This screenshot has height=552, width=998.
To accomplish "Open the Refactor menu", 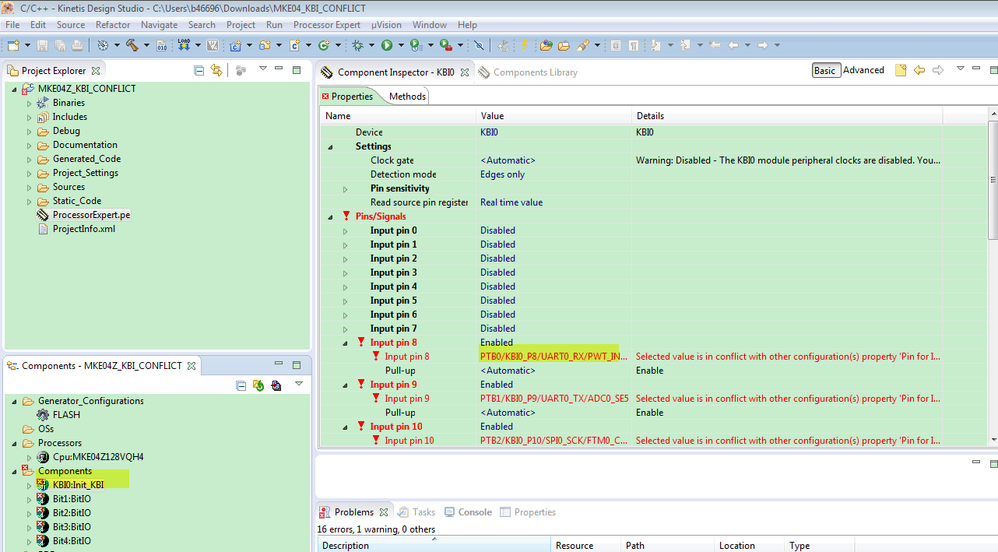I will click(113, 25).
